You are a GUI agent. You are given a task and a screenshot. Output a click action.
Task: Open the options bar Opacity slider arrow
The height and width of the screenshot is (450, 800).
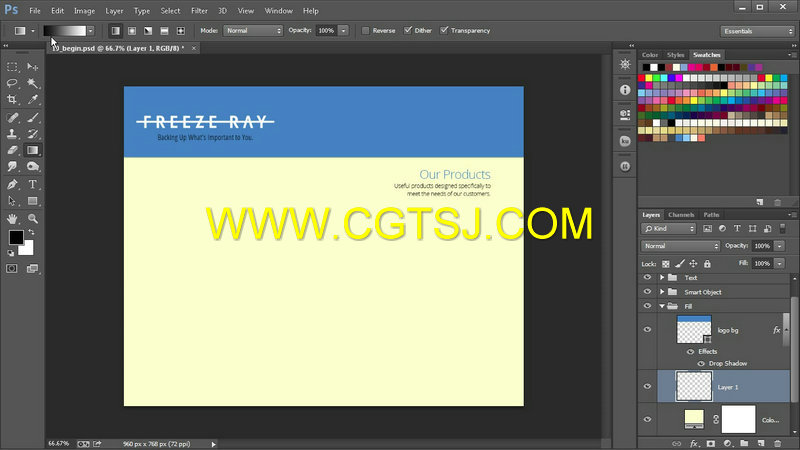click(x=343, y=31)
